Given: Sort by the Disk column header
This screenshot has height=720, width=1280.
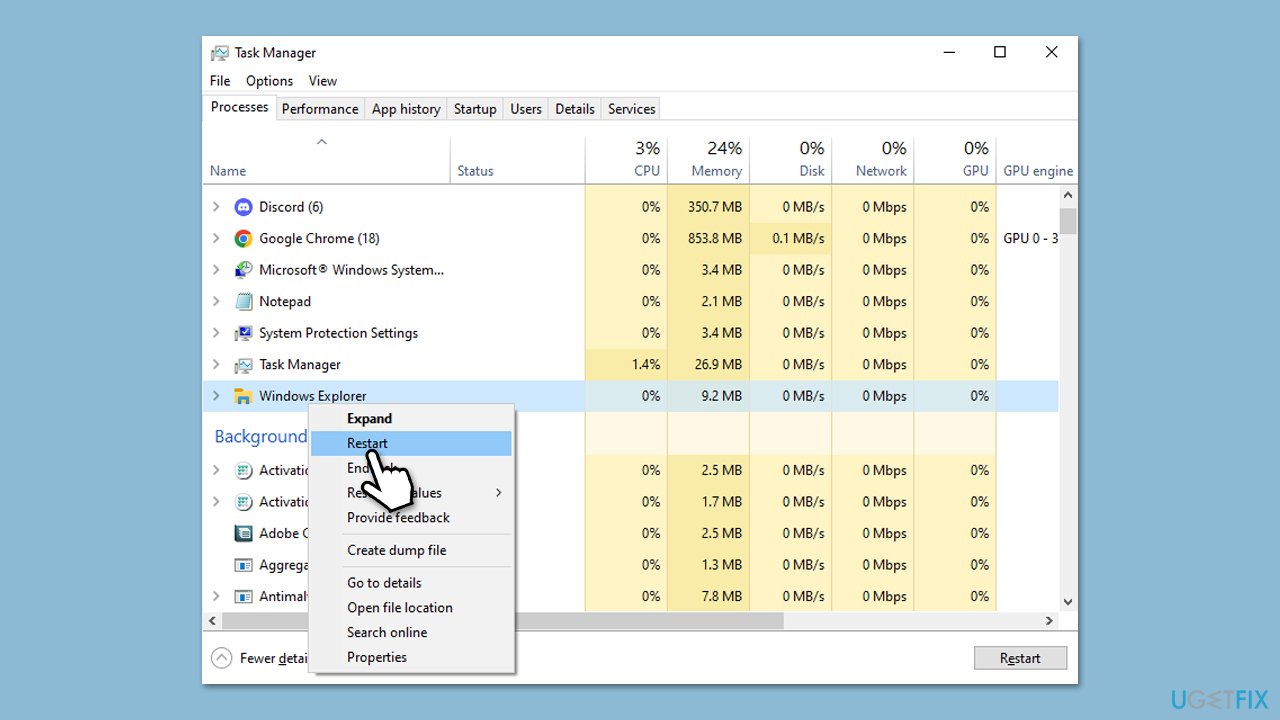Looking at the screenshot, I should [790, 160].
